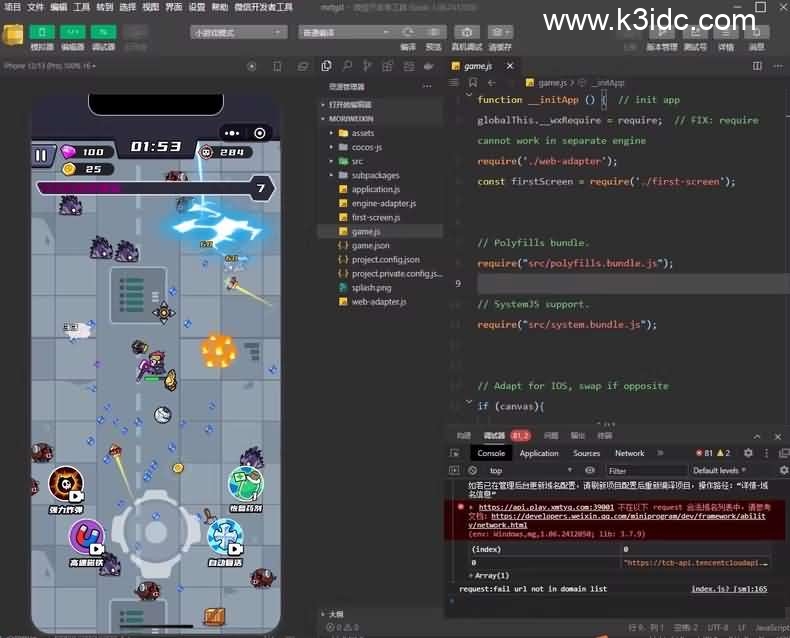
Task: Open the Explorer files icon in sidebar
Action: (x=326, y=66)
